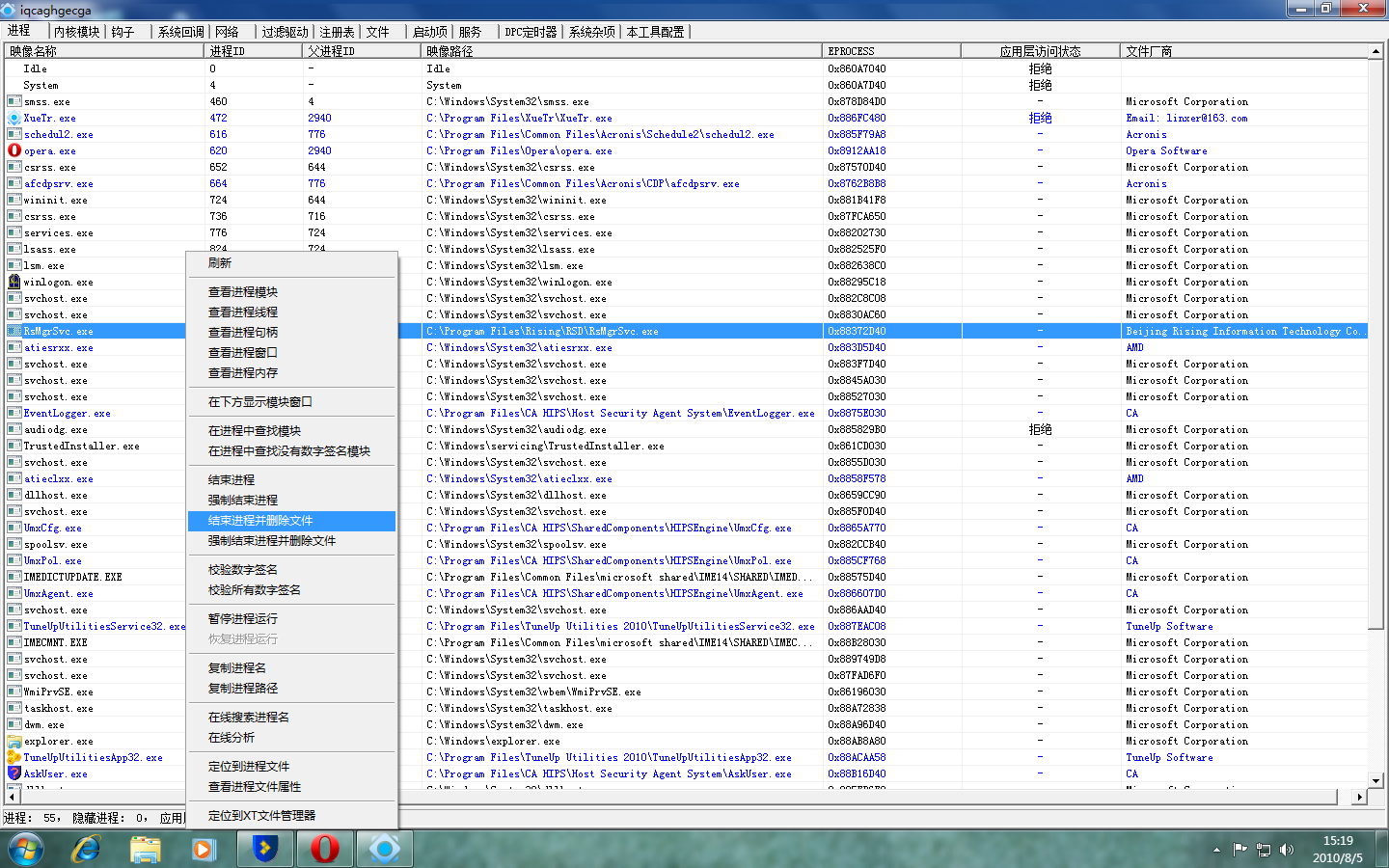The width and height of the screenshot is (1389, 868).
Task: Select 在进程中查找模块 menu item
Action: (x=292, y=431)
